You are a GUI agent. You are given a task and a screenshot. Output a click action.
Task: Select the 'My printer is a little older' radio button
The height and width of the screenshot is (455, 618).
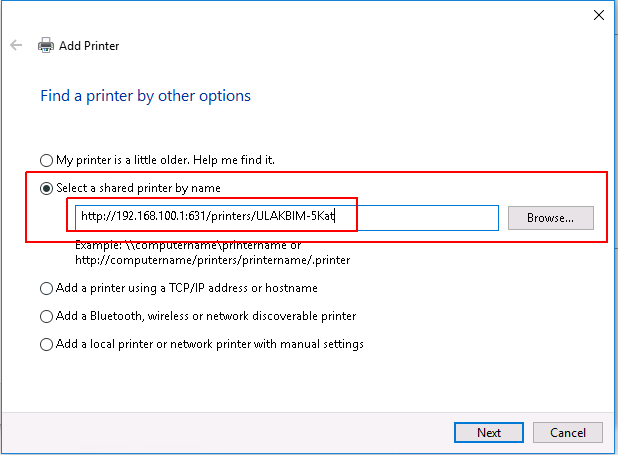(46, 160)
